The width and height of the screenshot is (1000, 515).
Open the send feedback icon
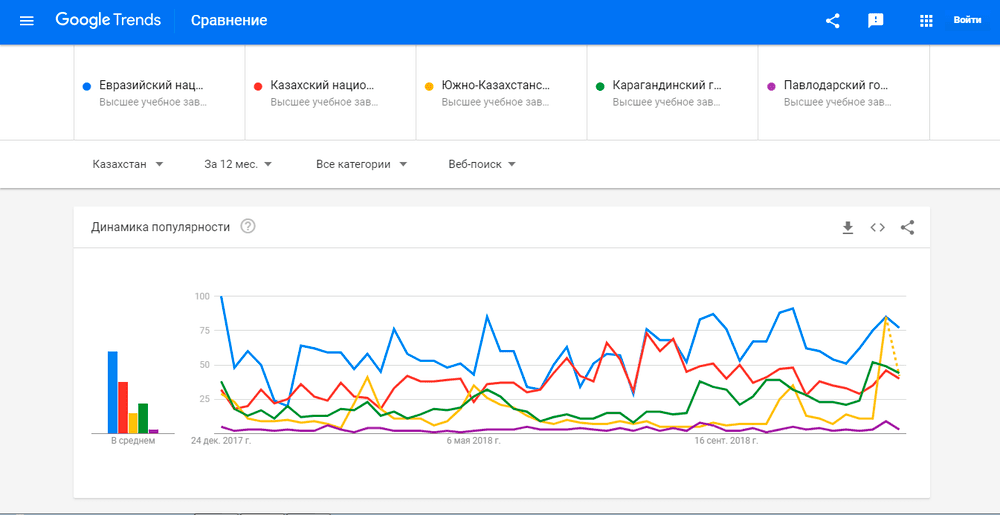tap(876, 21)
